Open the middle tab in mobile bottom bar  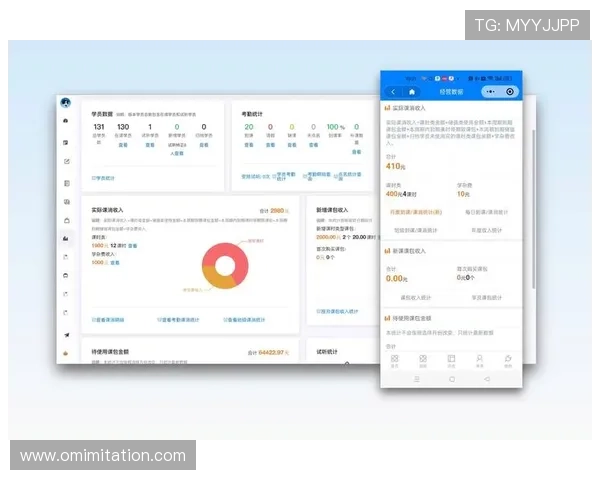pyautogui.click(x=451, y=360)
